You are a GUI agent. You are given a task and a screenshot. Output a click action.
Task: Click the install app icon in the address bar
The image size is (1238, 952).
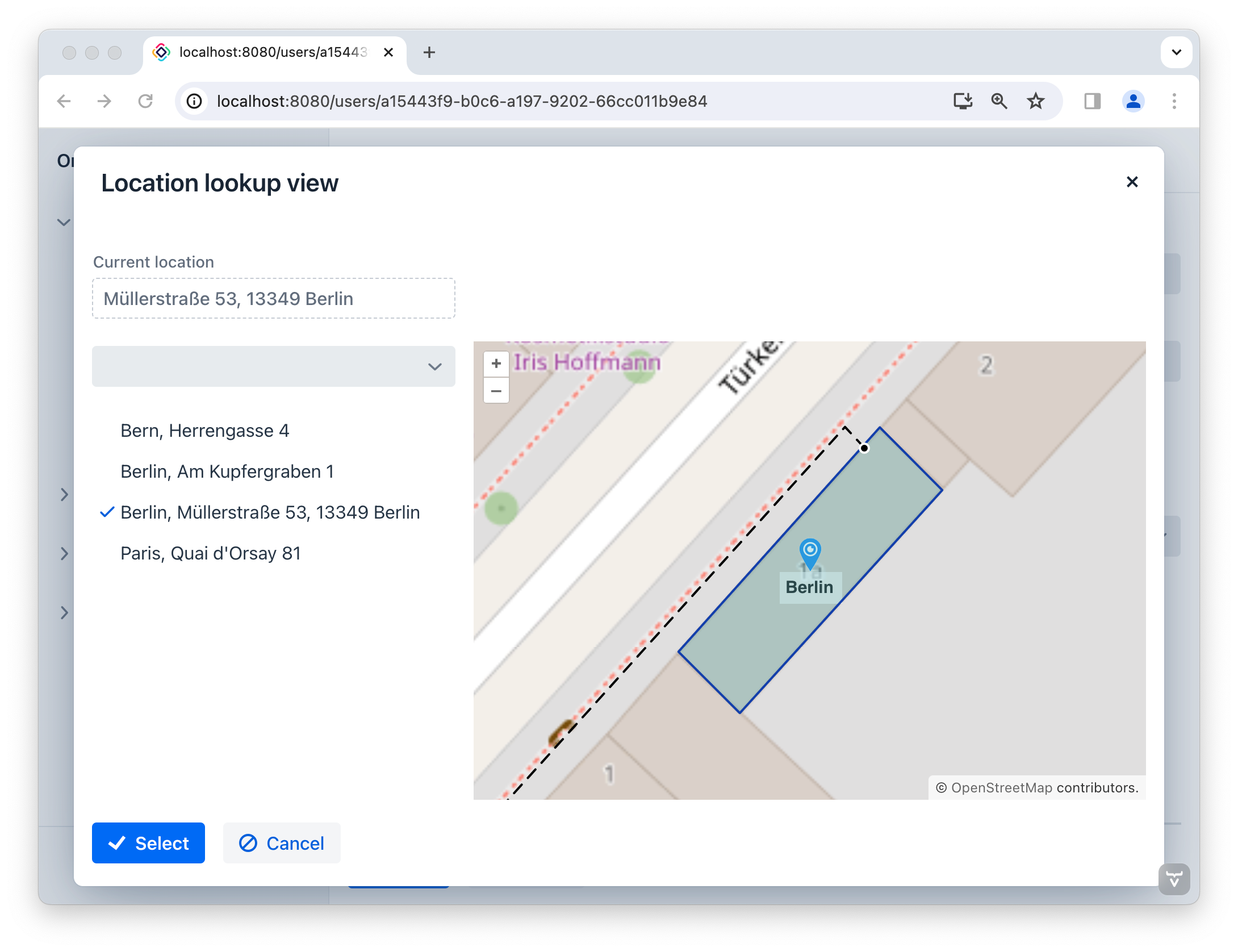tap(963, 101)
